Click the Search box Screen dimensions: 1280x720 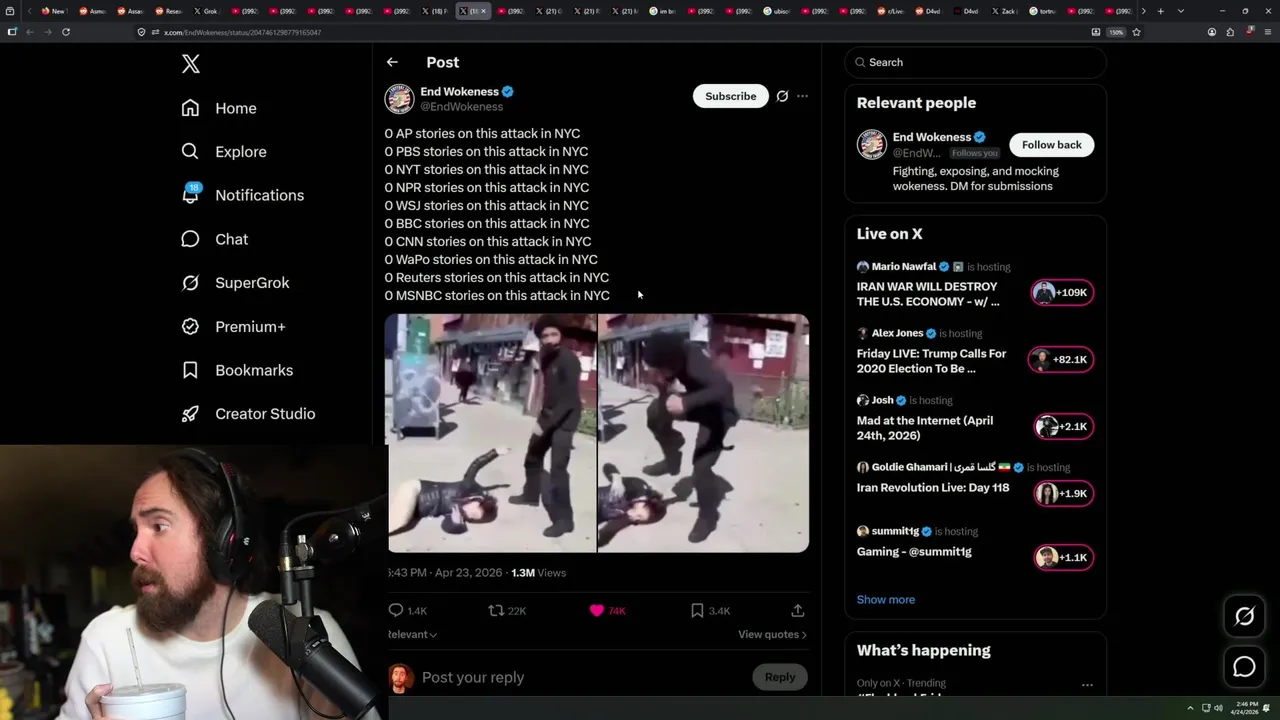[975, 62]
